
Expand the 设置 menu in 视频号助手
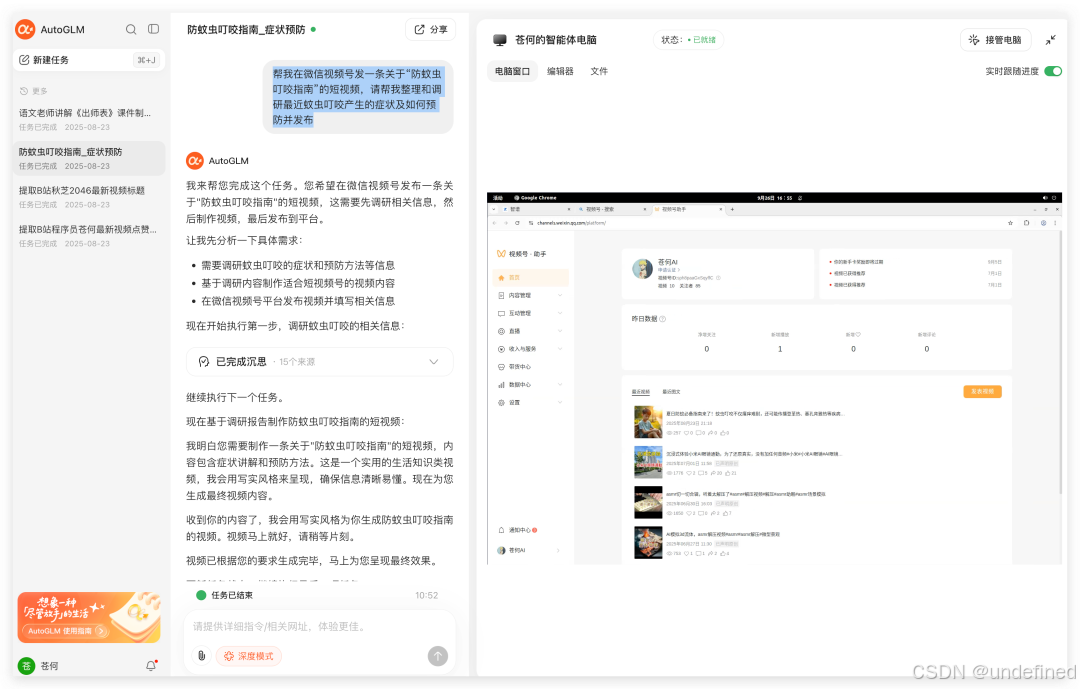tap(560, 402)
